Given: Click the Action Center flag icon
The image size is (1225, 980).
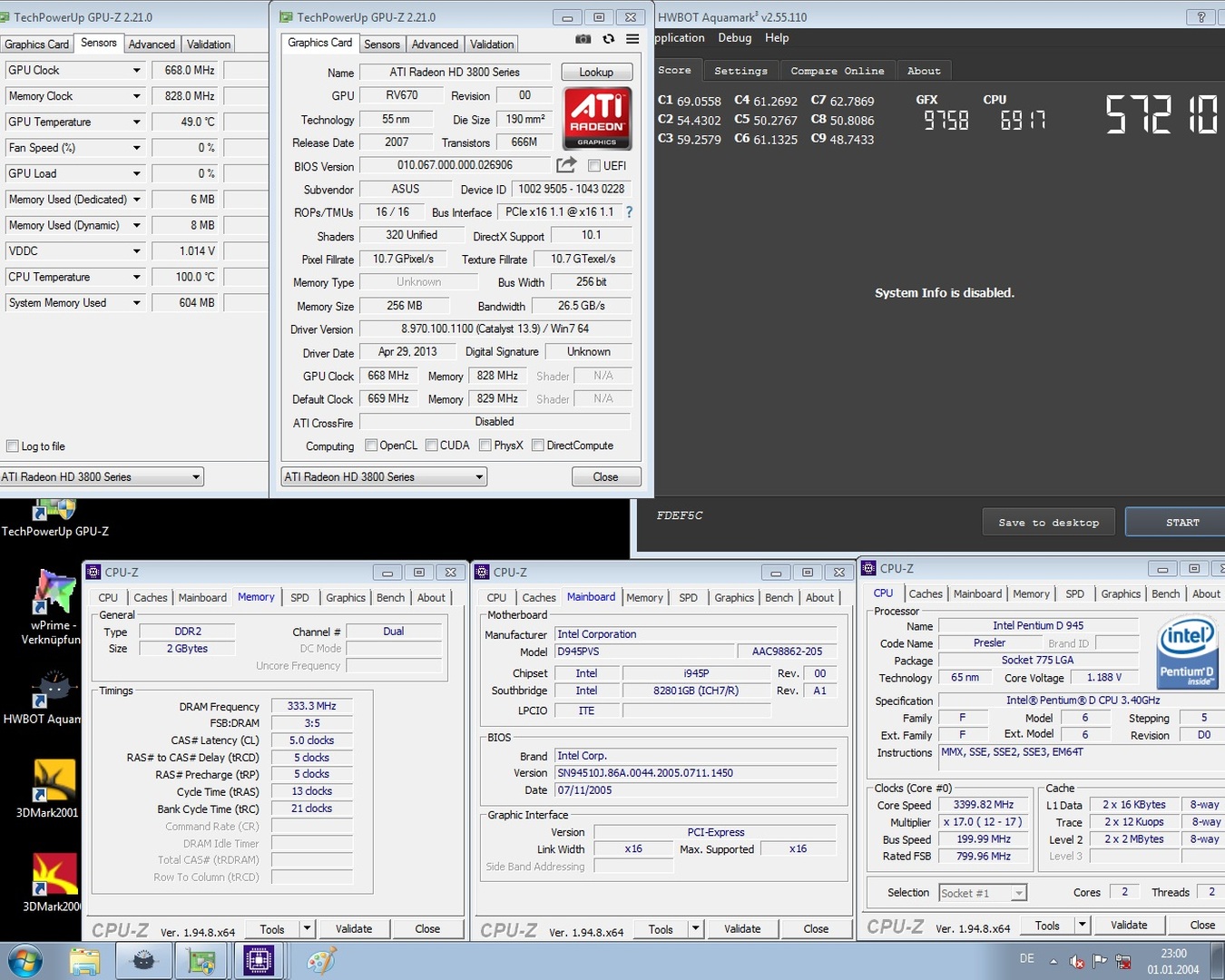Looking at the screenshot, I should pos(1099,961).
